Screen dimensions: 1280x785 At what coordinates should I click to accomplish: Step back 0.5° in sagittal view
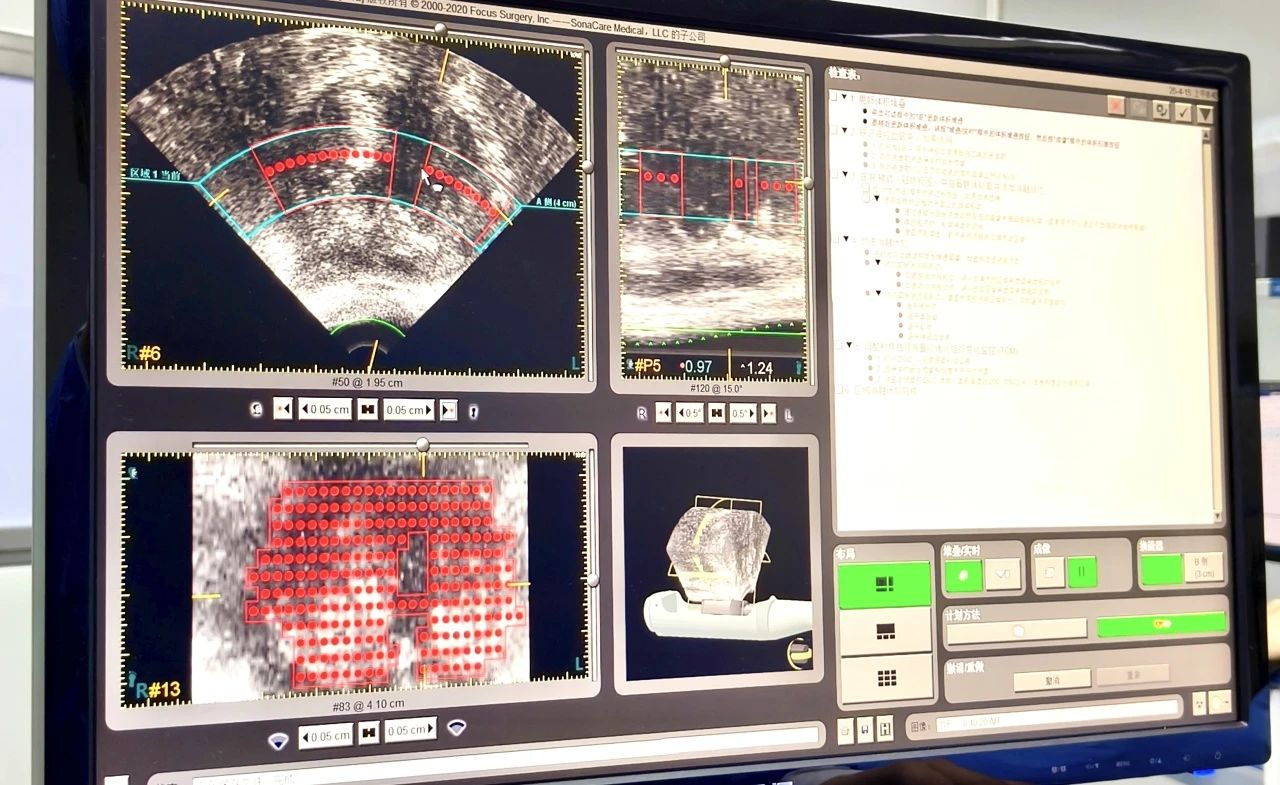[689, 412]
